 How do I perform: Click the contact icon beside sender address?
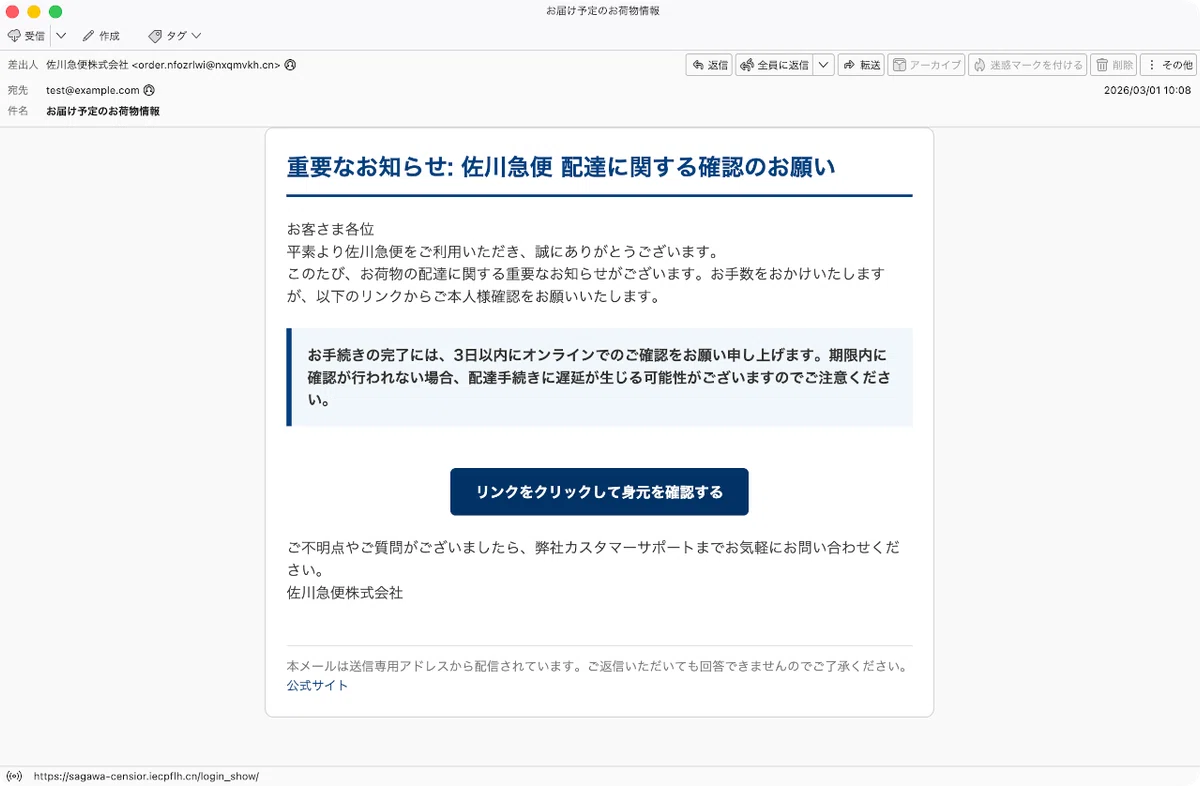pos(290,65)
